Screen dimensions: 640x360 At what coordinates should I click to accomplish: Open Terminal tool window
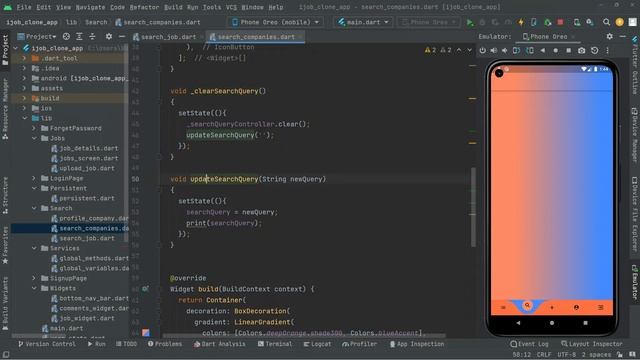[x=275, y=344]
